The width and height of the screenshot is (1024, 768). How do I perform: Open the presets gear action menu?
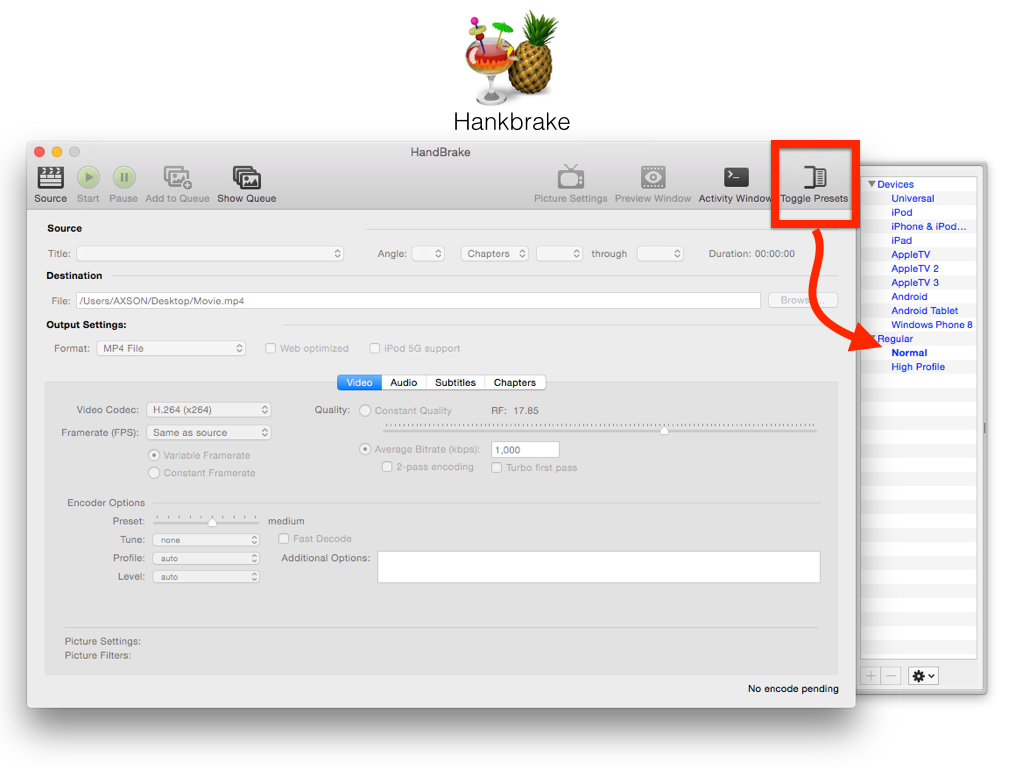coord(923,676)
